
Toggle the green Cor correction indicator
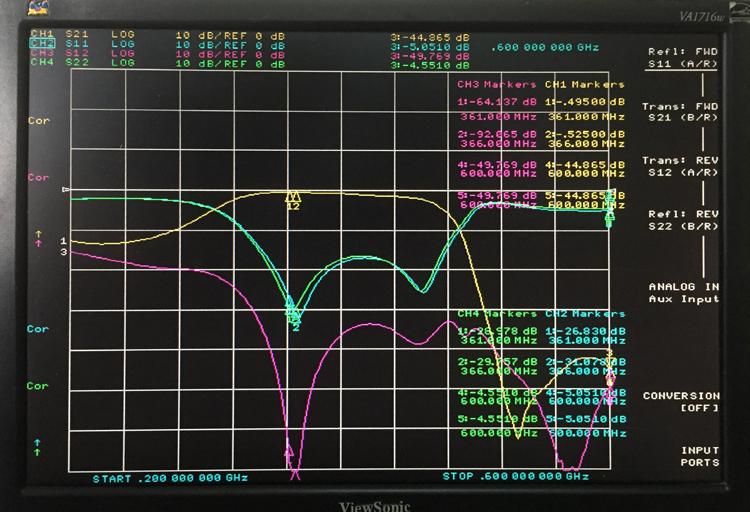point(38,385)
